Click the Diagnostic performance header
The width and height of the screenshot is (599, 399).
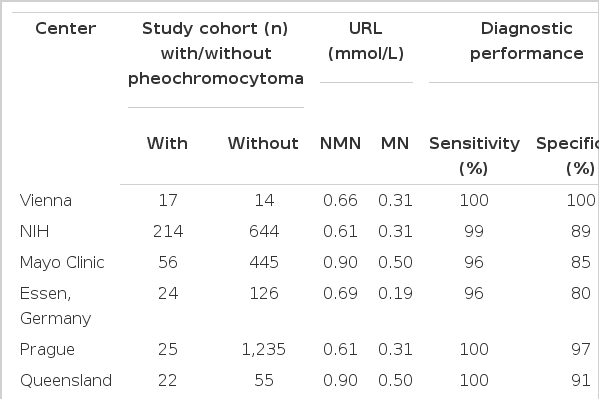(x=527, y=41)
